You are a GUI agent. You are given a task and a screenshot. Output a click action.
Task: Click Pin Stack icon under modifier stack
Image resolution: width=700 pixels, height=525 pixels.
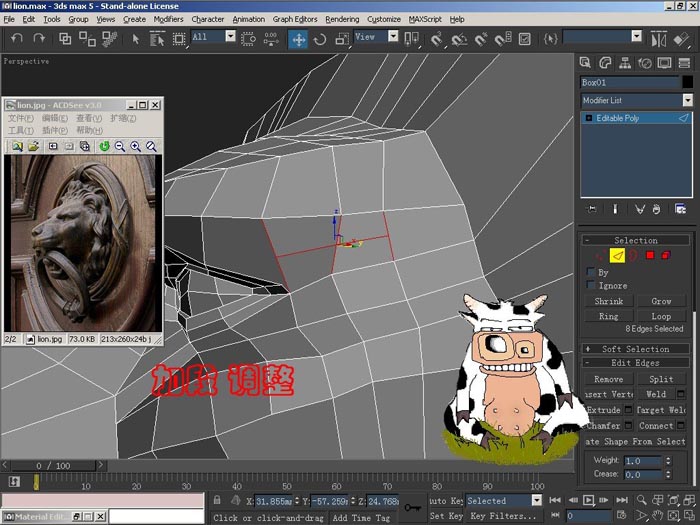(x=592, y=209)
